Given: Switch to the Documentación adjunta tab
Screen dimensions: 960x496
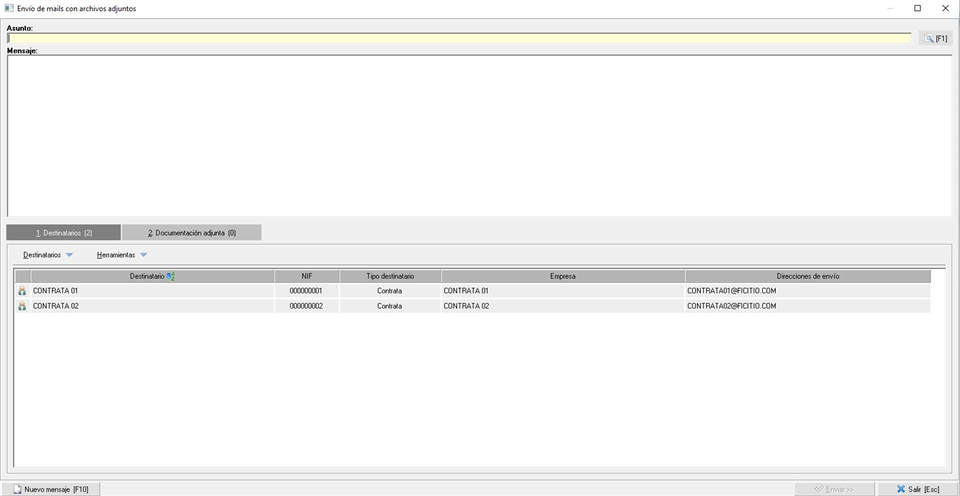Looking at the screenshot, I should pyautogui.click(x=191, y=232).
